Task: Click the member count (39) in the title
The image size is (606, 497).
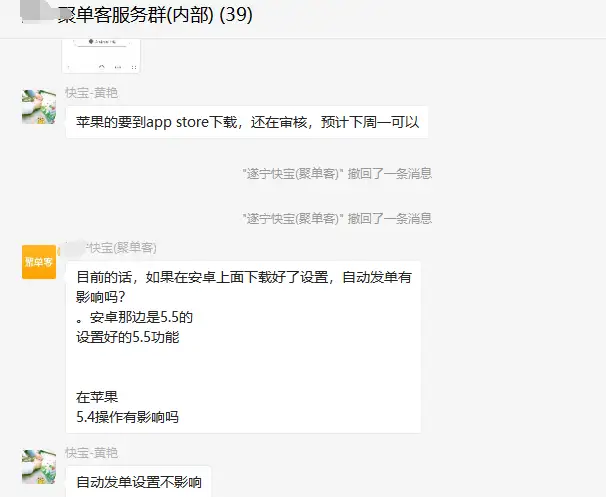Action: (x=236, y=15)
